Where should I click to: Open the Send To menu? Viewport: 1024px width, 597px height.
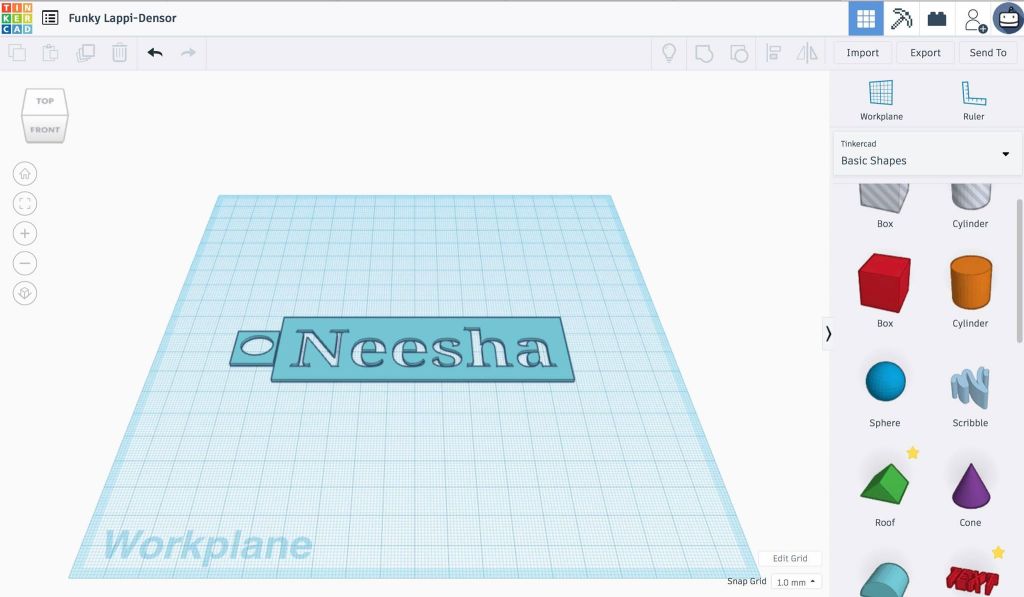[x=987, y=53]
